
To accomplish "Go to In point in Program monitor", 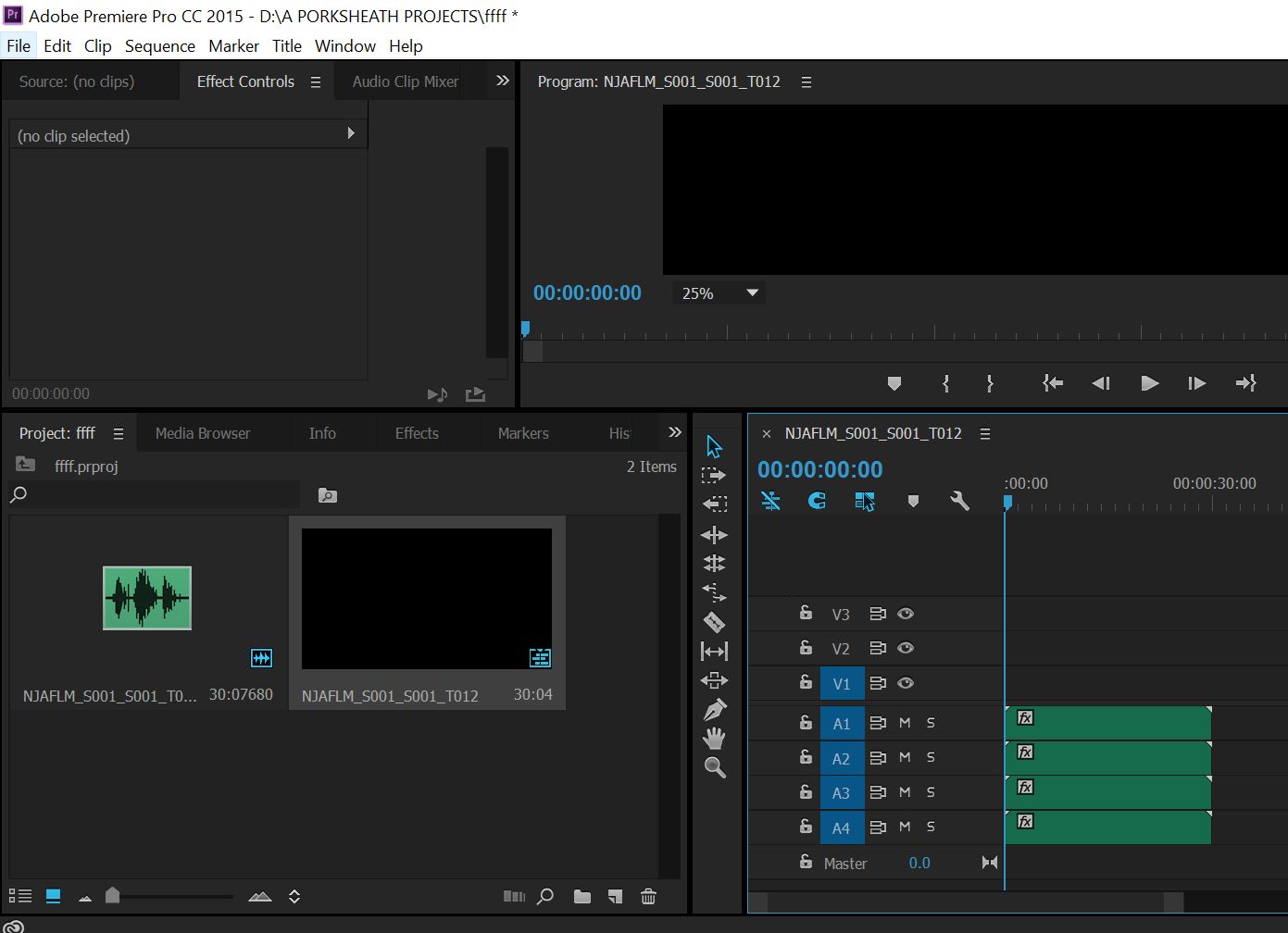I will pyautogui.click(x=1053, y=383).
